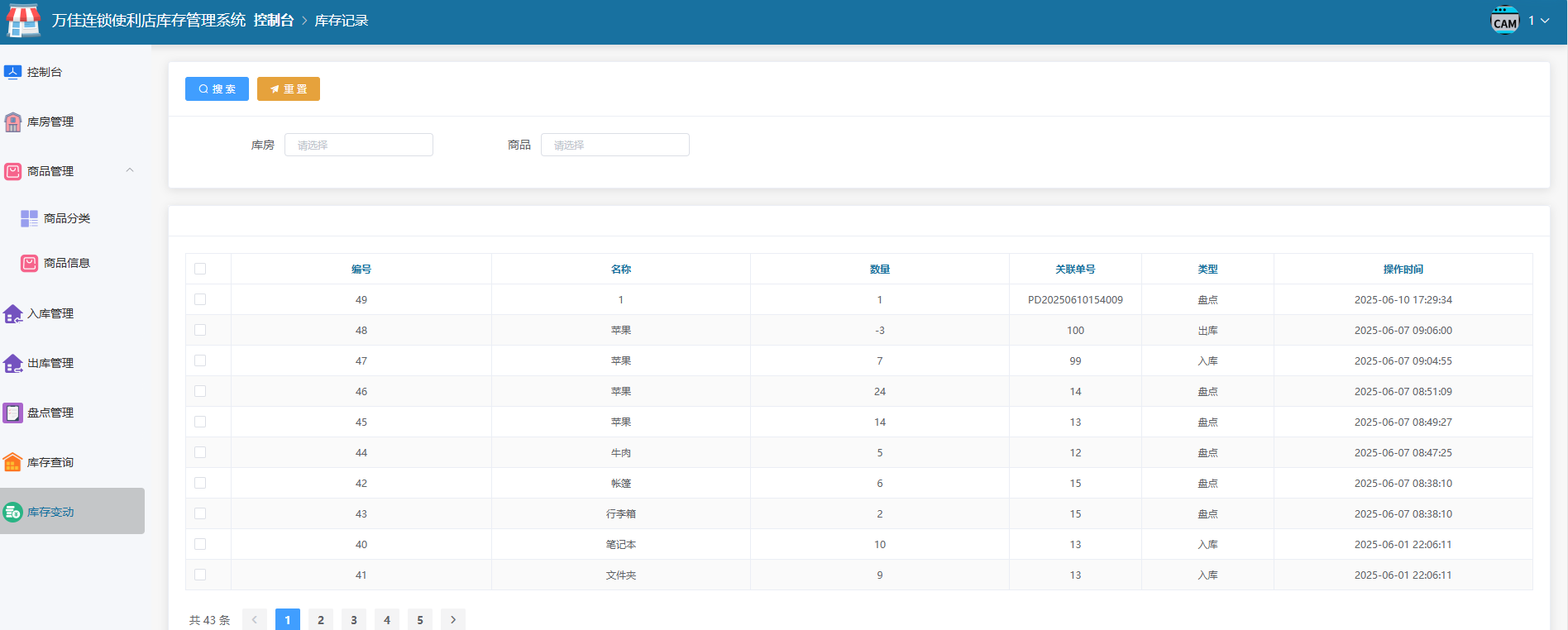1568x630 pixels.
Task: Check the row with 编号 43 行李箱
Action: pos(200,513)
